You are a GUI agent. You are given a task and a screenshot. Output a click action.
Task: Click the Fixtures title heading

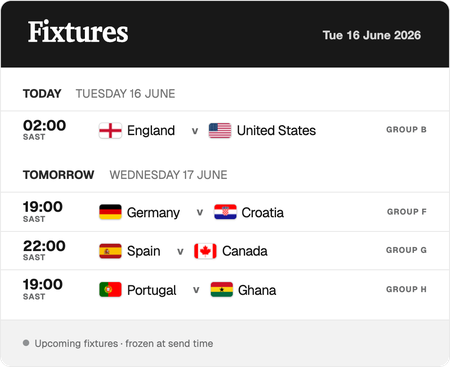coord(78,32)
